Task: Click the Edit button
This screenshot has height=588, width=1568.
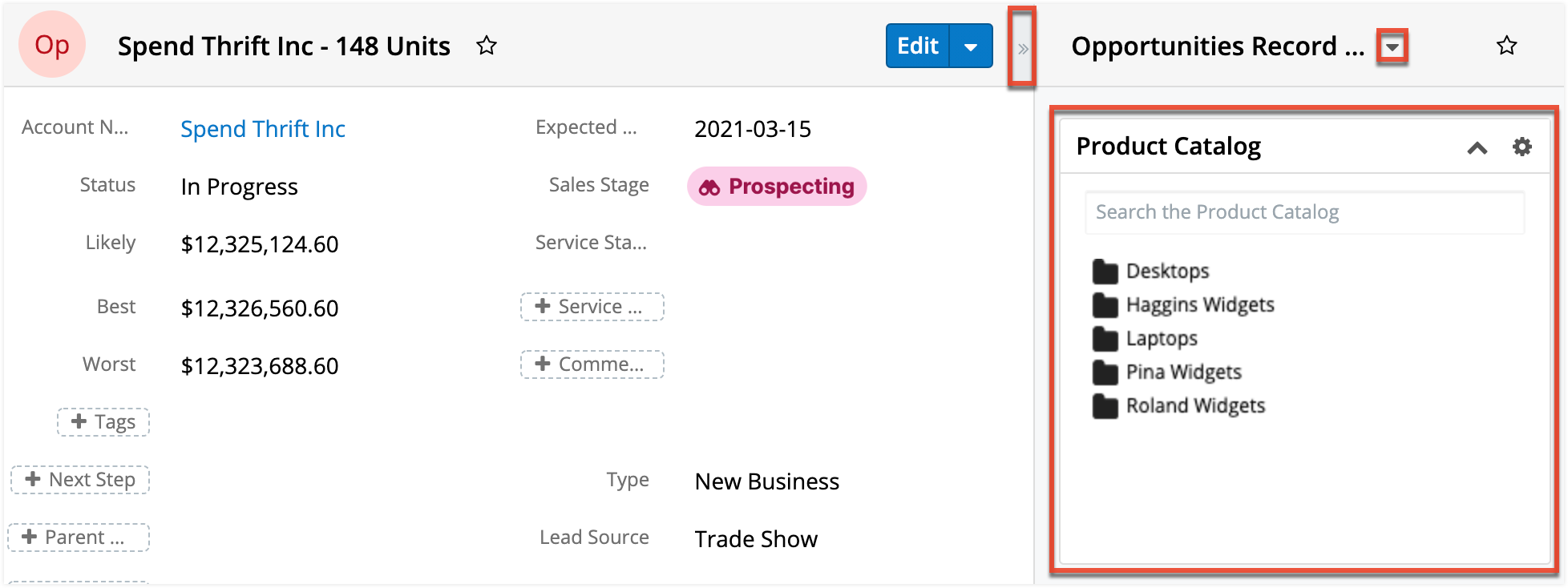Action: (x=916, y=46)
